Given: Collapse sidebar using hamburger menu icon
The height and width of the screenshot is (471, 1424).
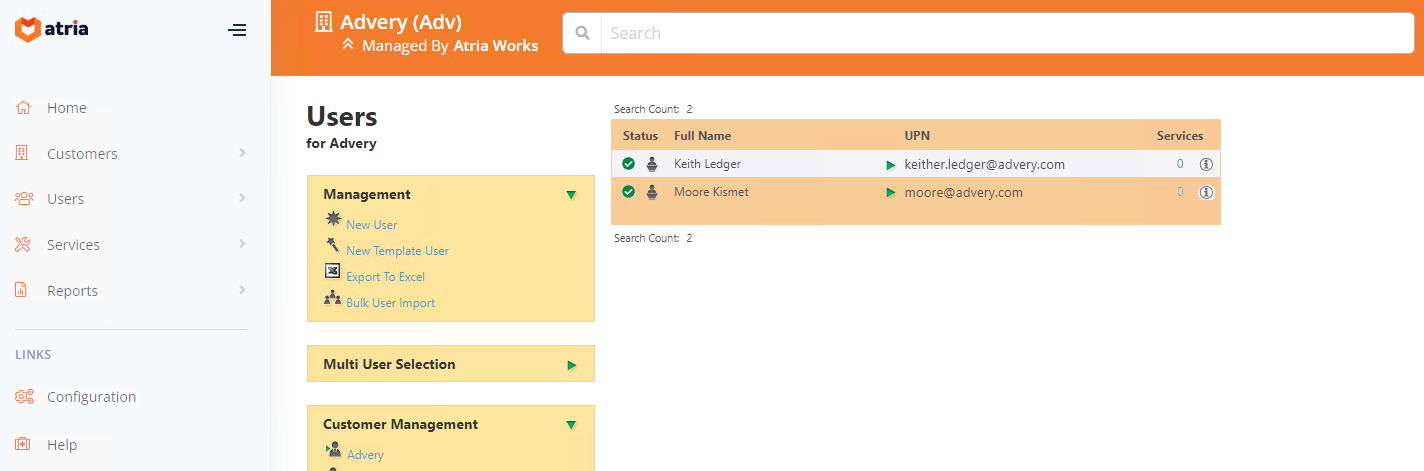Looking at the screenshot, I should [237, 30].
